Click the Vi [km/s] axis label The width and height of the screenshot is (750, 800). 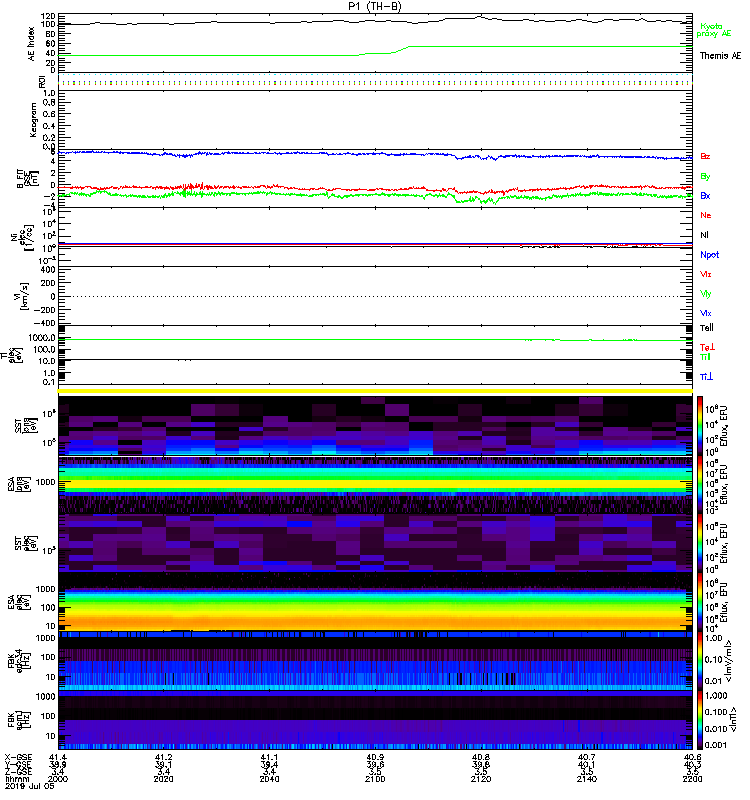coord(23,296)
